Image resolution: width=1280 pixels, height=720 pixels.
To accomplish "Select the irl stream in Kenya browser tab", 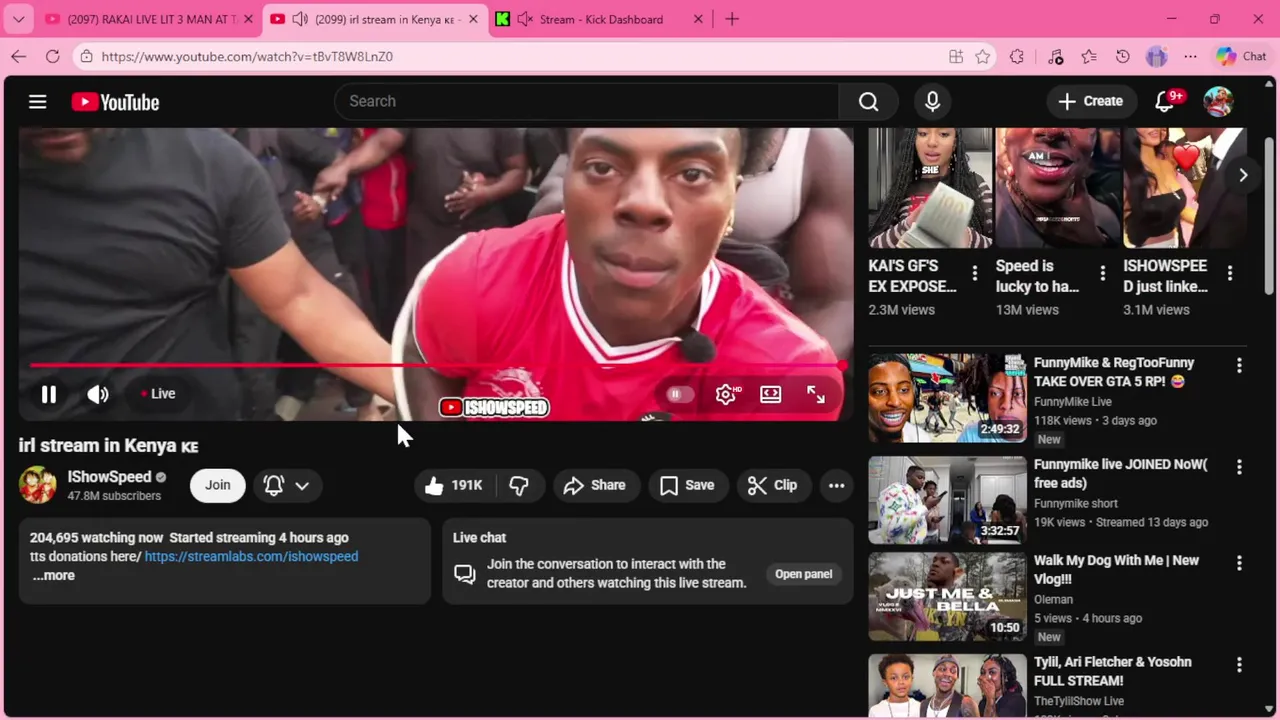I will point(375,19).
